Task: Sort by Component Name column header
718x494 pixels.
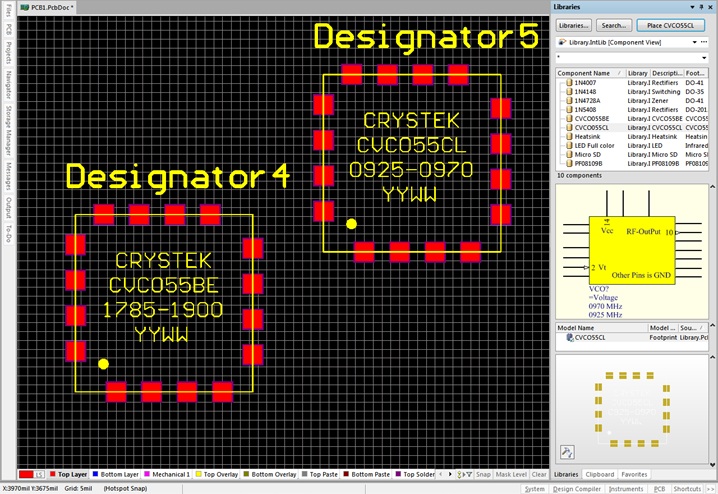Action: point(590,73)
